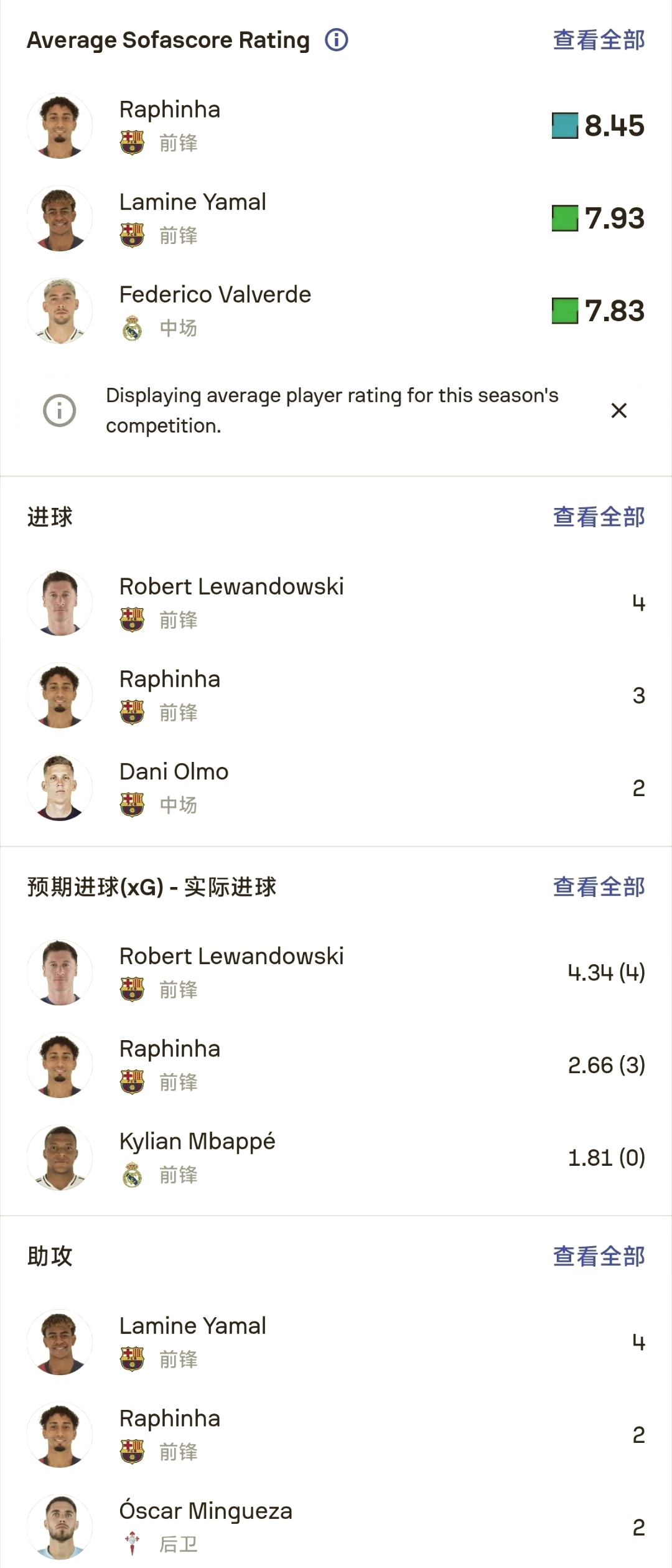This screenshot has height=1568, width=672.
Task: View all Average Sofascore Rating players
Action: pos(599,40)
